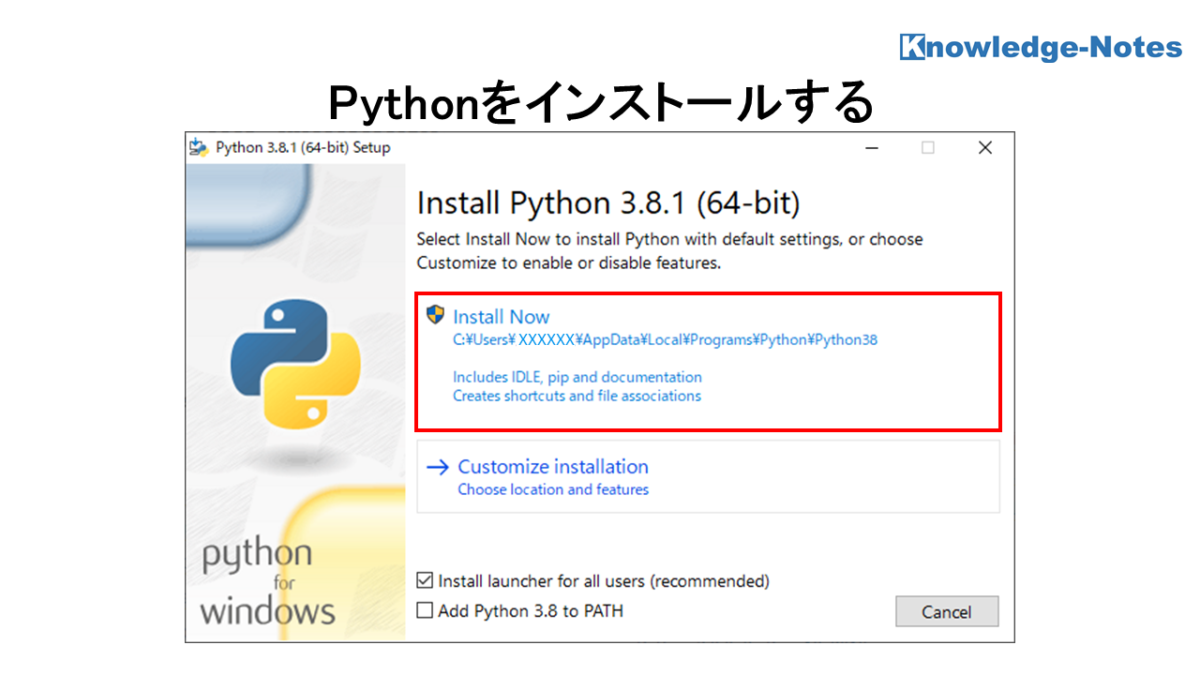Screen dimensions: 1200x675
Task: Click the 'Python 3.8.1 (64-bit) Setup' title text
Action: tap(303, 148)
